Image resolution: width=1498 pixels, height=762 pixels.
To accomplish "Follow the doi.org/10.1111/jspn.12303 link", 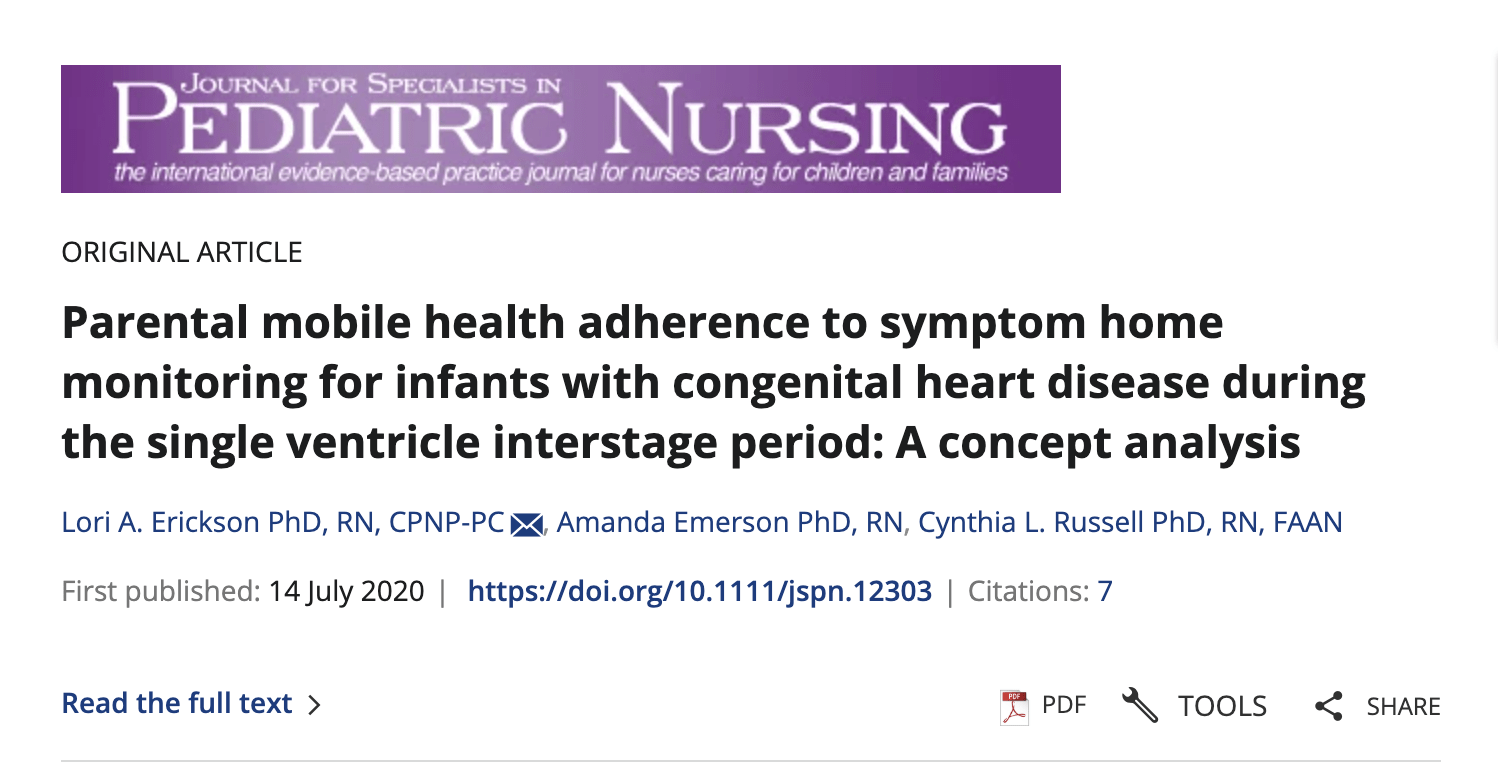I will click(x=700, y=592).
